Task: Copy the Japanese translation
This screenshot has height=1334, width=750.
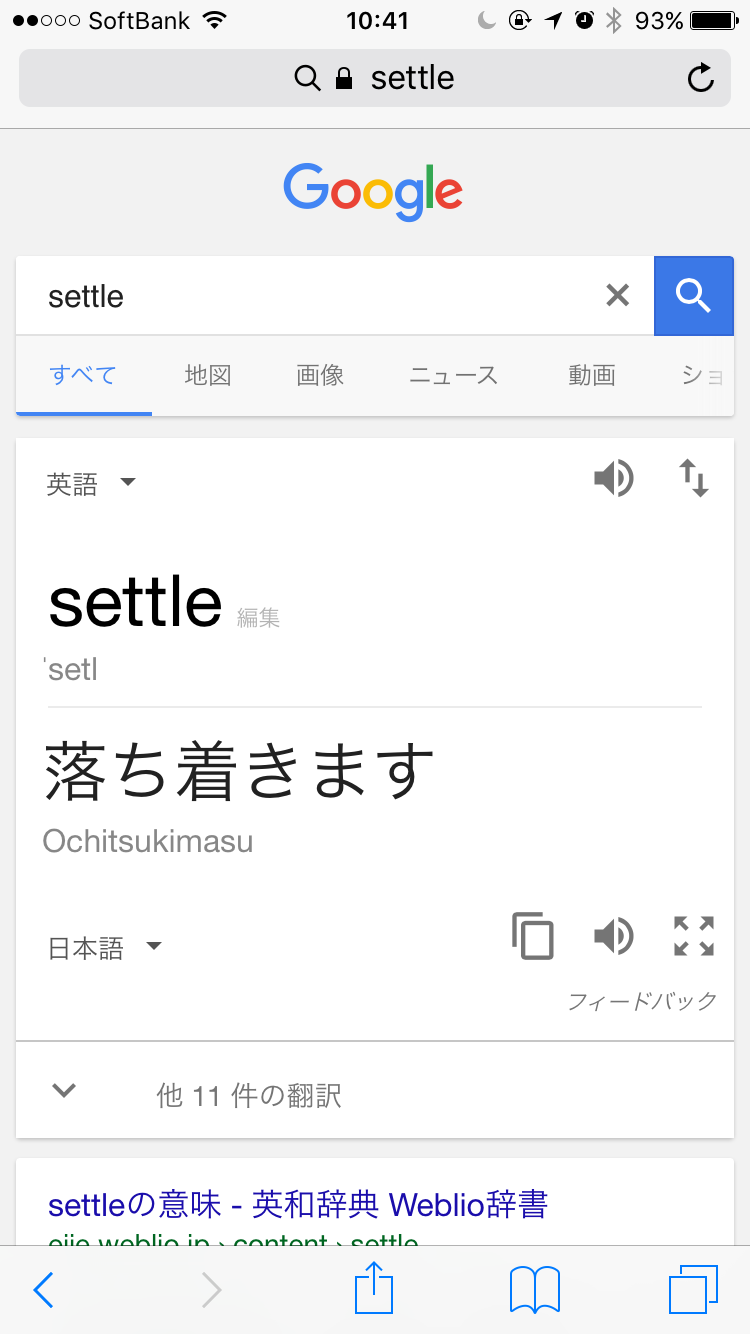Action: tap(533, 937)
